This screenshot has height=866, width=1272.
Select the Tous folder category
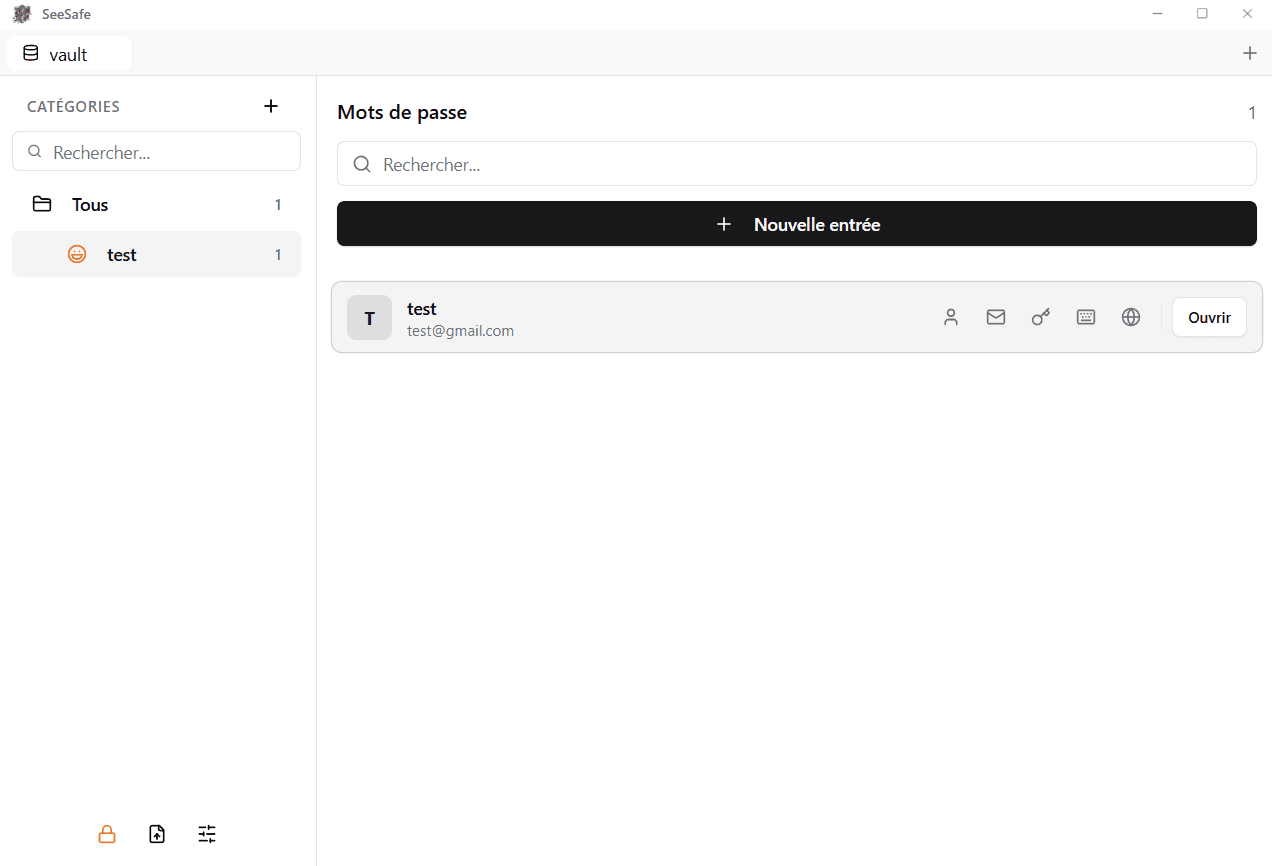(x=156, y=205)
